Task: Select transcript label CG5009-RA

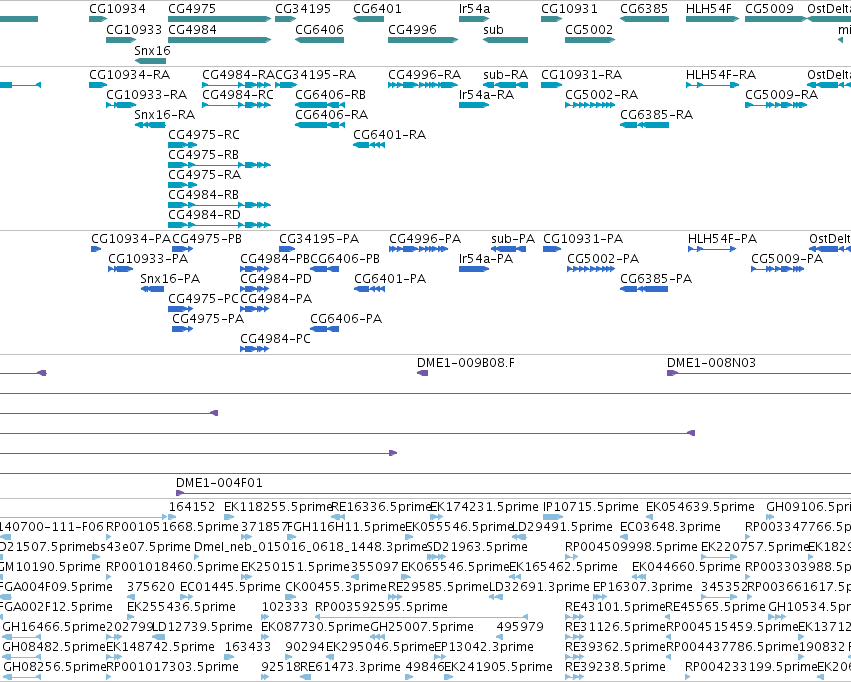Action: click(782, 94)
